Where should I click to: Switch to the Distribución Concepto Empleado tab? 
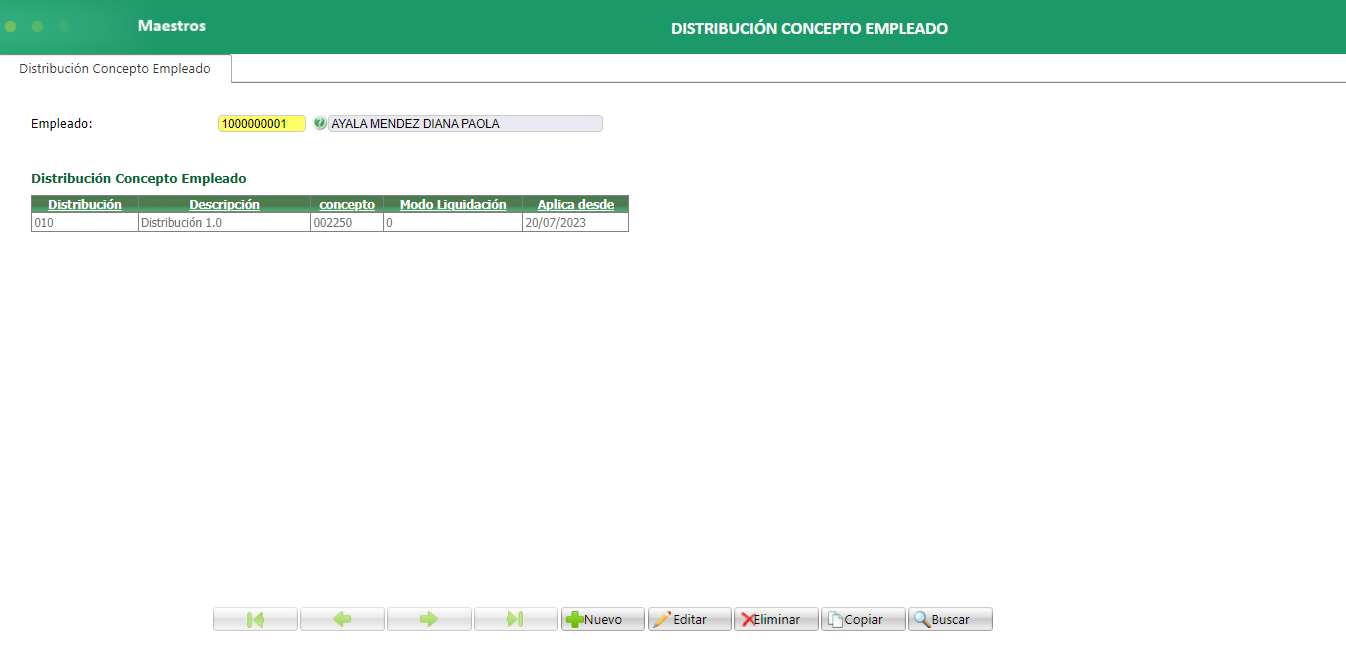115,68
